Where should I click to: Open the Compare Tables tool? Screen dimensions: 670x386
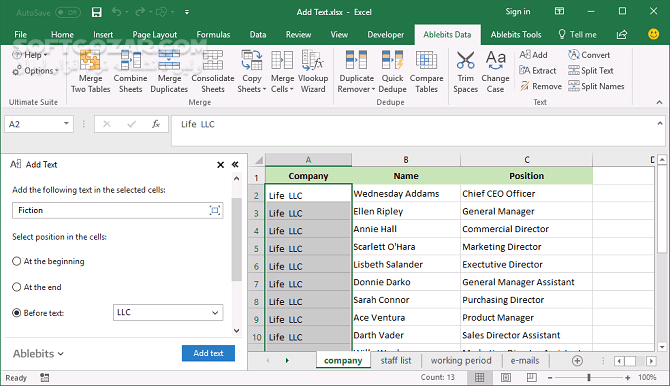click(x=426, y=71)
